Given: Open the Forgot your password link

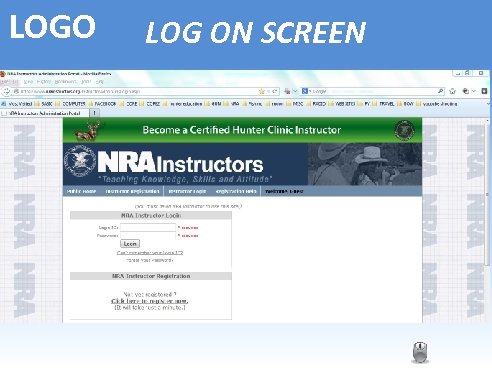Looking at the screenshot, I should tap(150, 260).
